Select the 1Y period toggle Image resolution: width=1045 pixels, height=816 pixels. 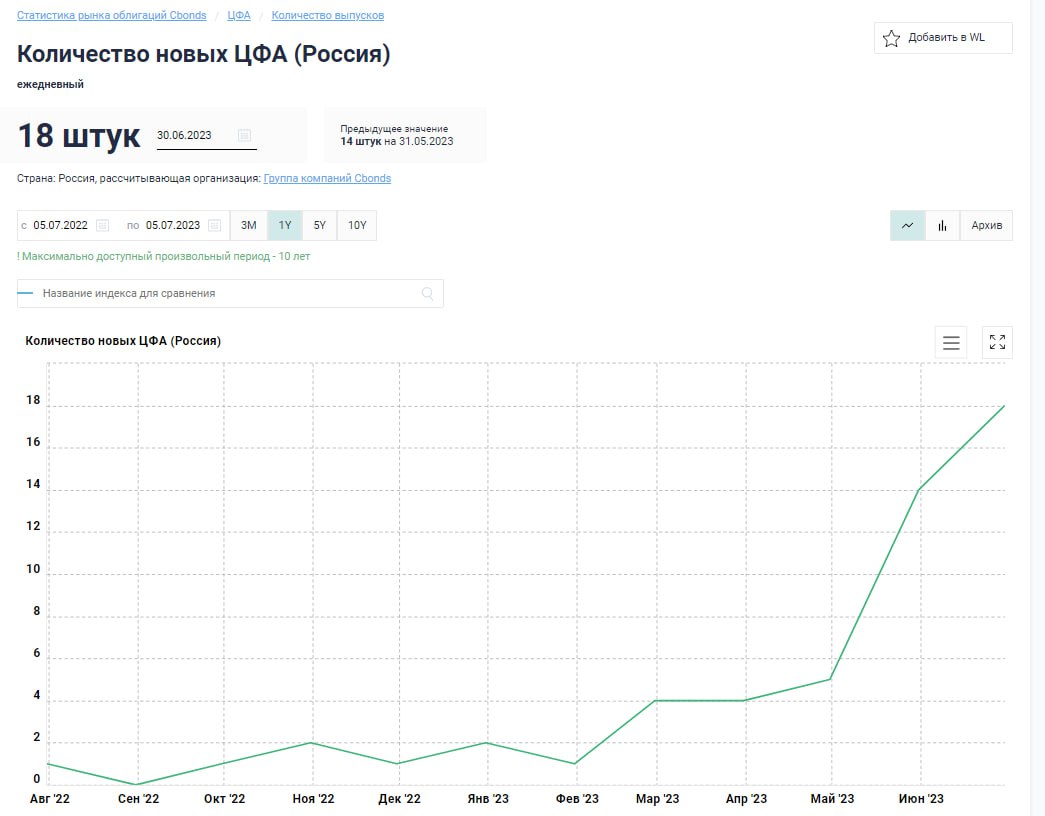285,225
